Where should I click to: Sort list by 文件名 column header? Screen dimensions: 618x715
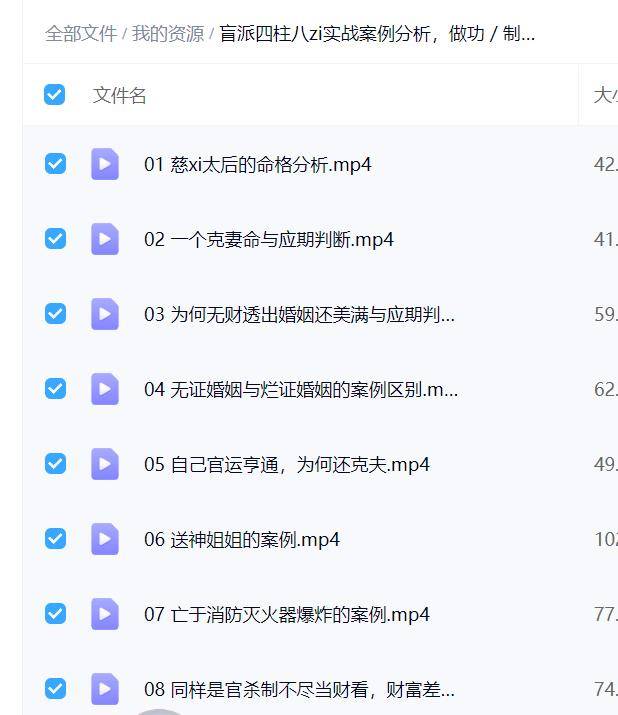[x=119, y=95]
